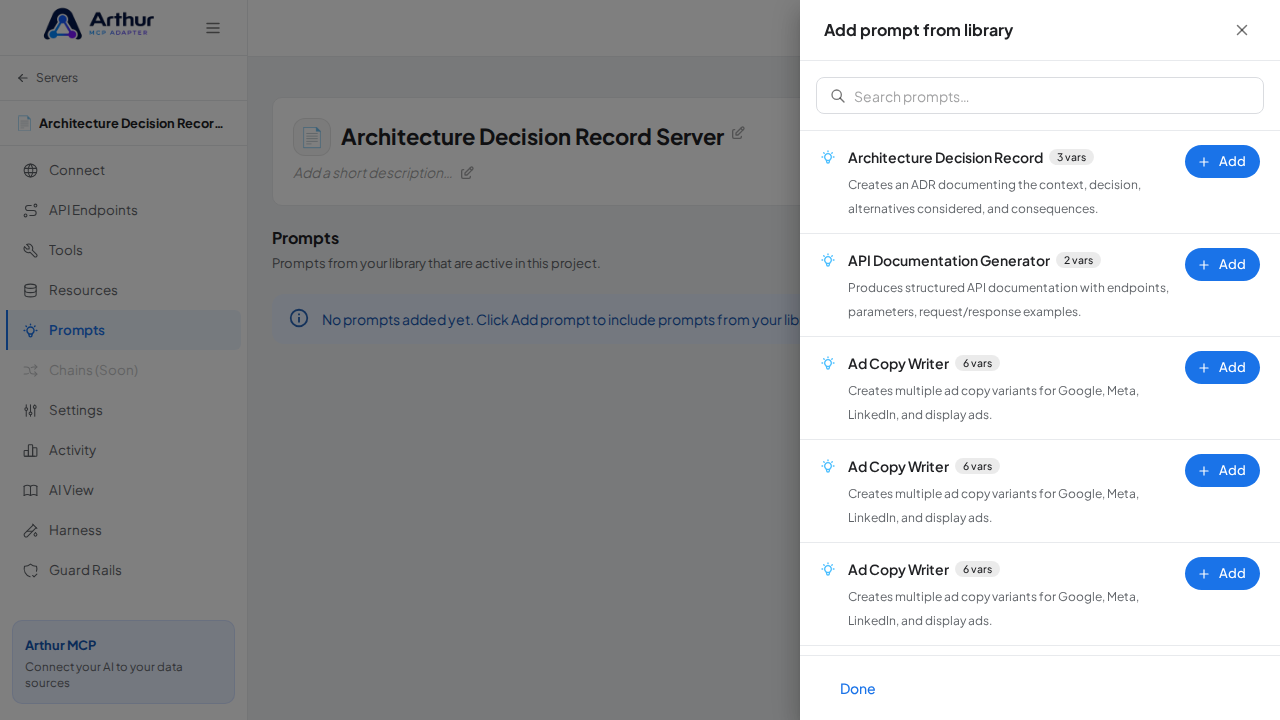Click the Activity chart icon

point(31,450)
